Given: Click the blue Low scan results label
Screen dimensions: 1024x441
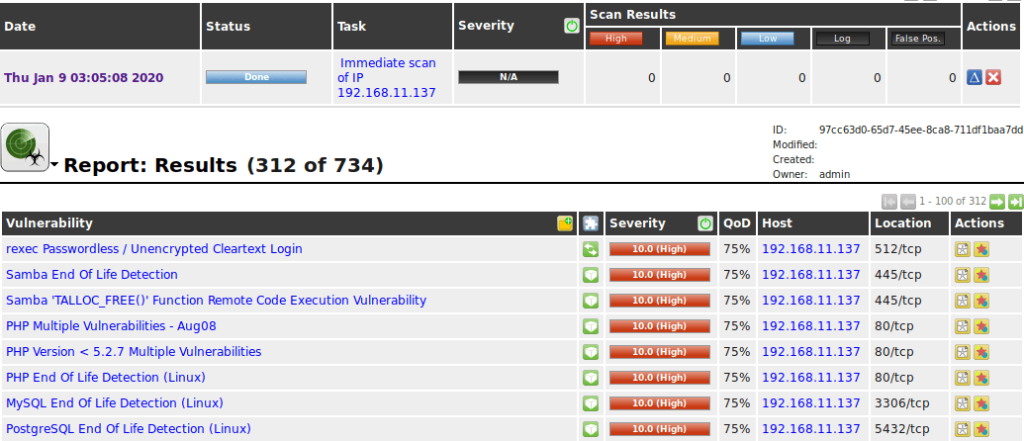Looking at the screenshot, I should (x=767, y=39).
